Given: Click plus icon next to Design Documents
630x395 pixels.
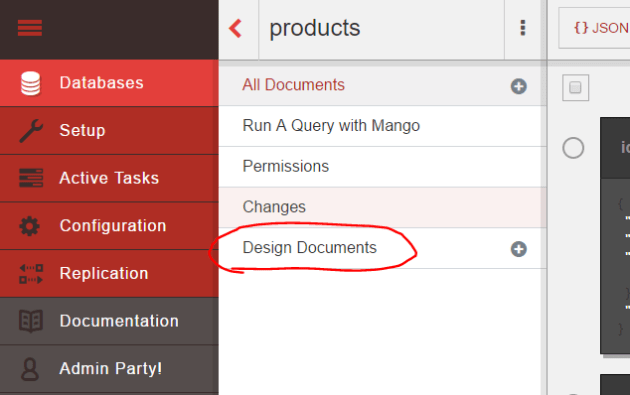Looking at the screenshot, I should click(519, 249).
